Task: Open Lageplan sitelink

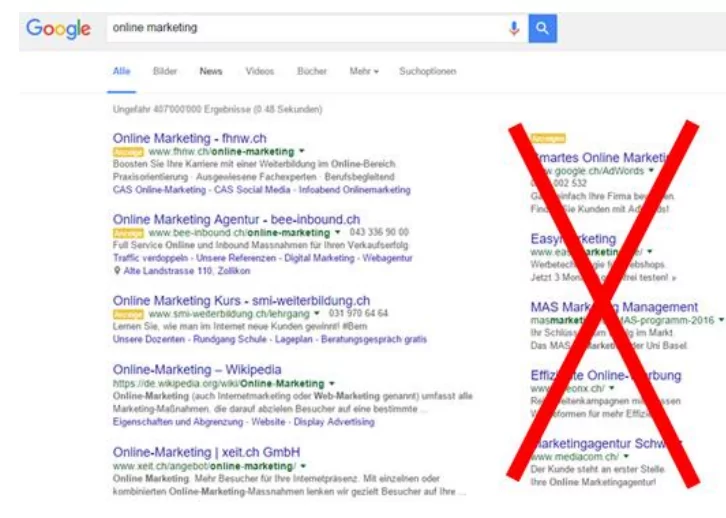Action: [294, 339]
